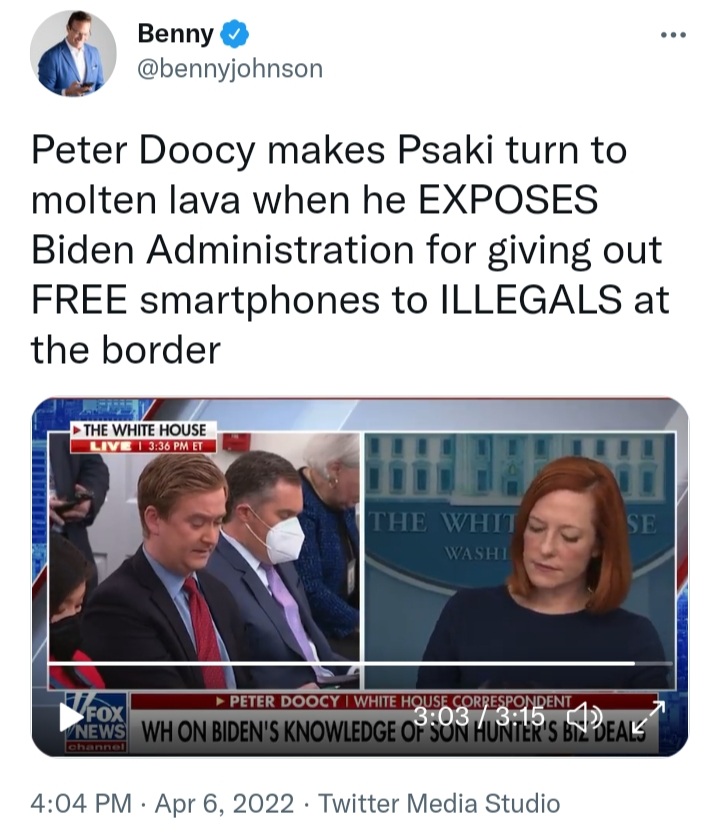Click the 4:04 PM timestamp link
Viewport: 720px width, 840px height.
tap(81, 804)
